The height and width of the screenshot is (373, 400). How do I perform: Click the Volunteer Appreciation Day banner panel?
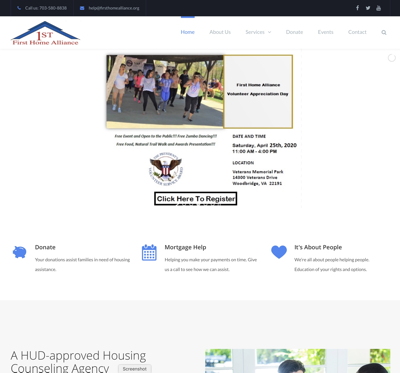[x=258, y=91]
